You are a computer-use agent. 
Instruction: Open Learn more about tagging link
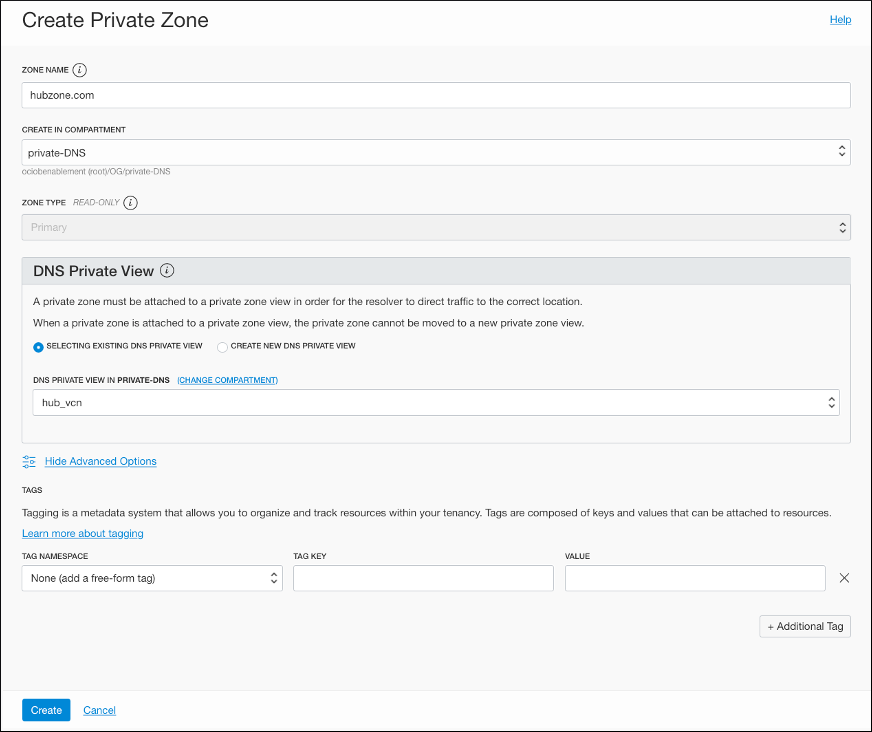tap(82, 533)
